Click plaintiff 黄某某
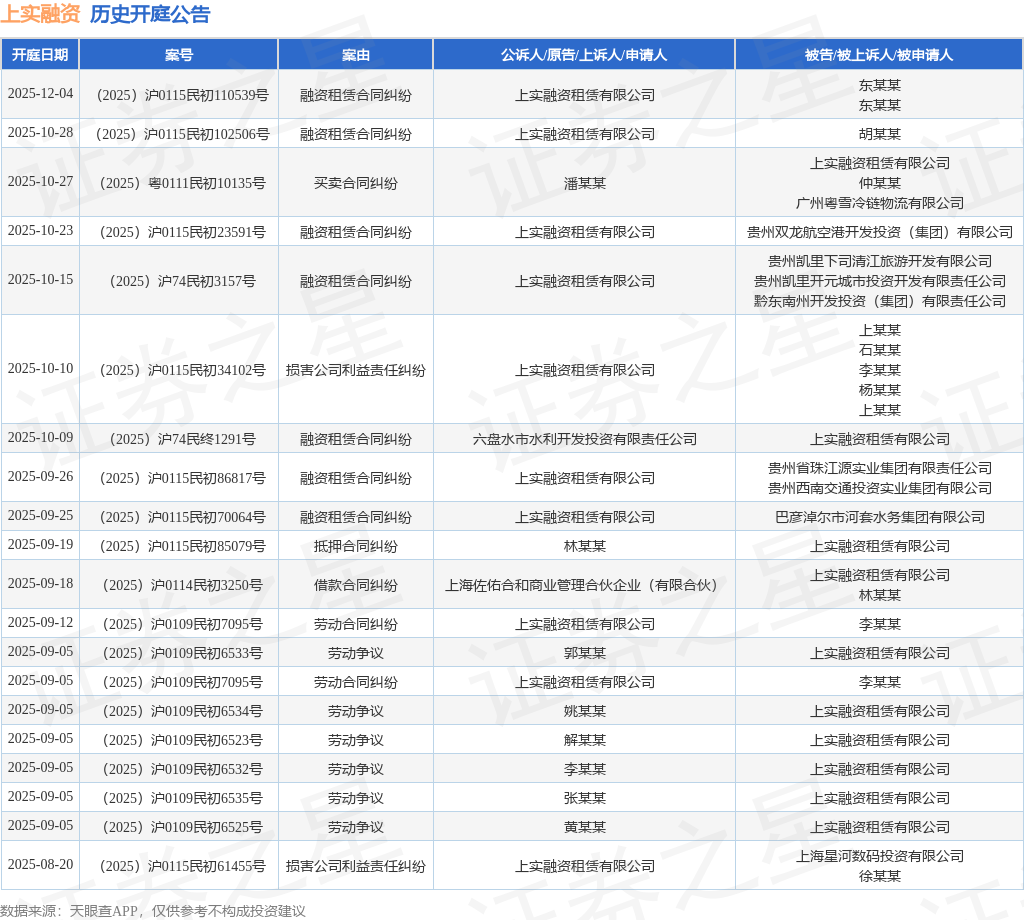The width and height of the screenshot is (1024, 920). [584, 827]
